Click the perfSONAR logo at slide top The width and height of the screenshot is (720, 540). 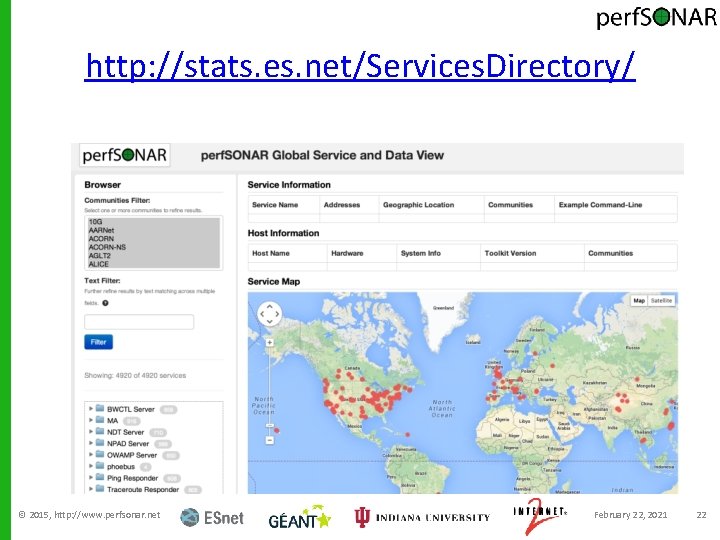click(656, 17)
